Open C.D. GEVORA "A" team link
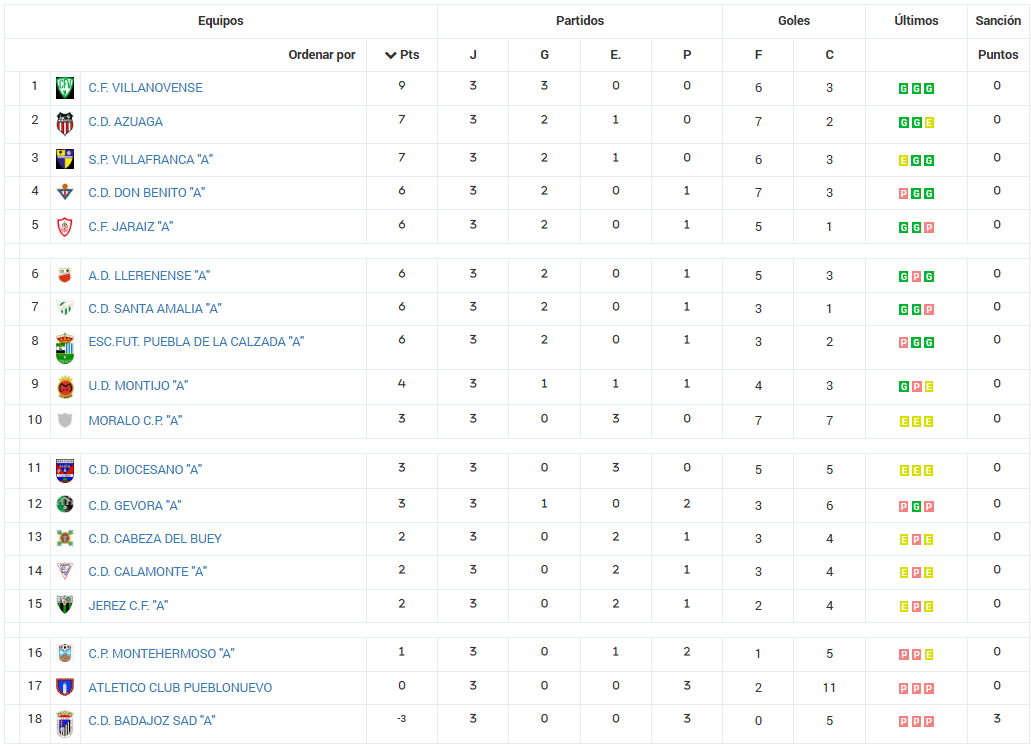 click(x=135, y=505)
